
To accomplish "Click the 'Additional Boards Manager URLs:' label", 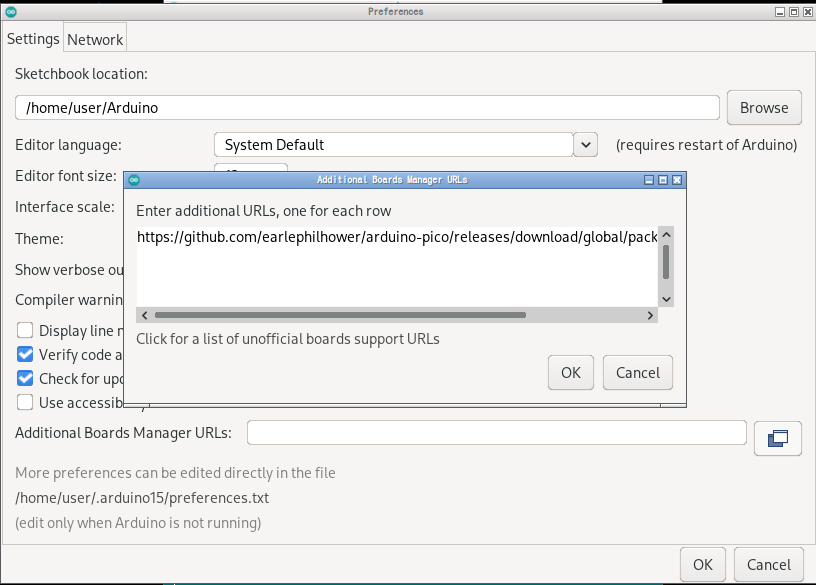I will (123, 433).
